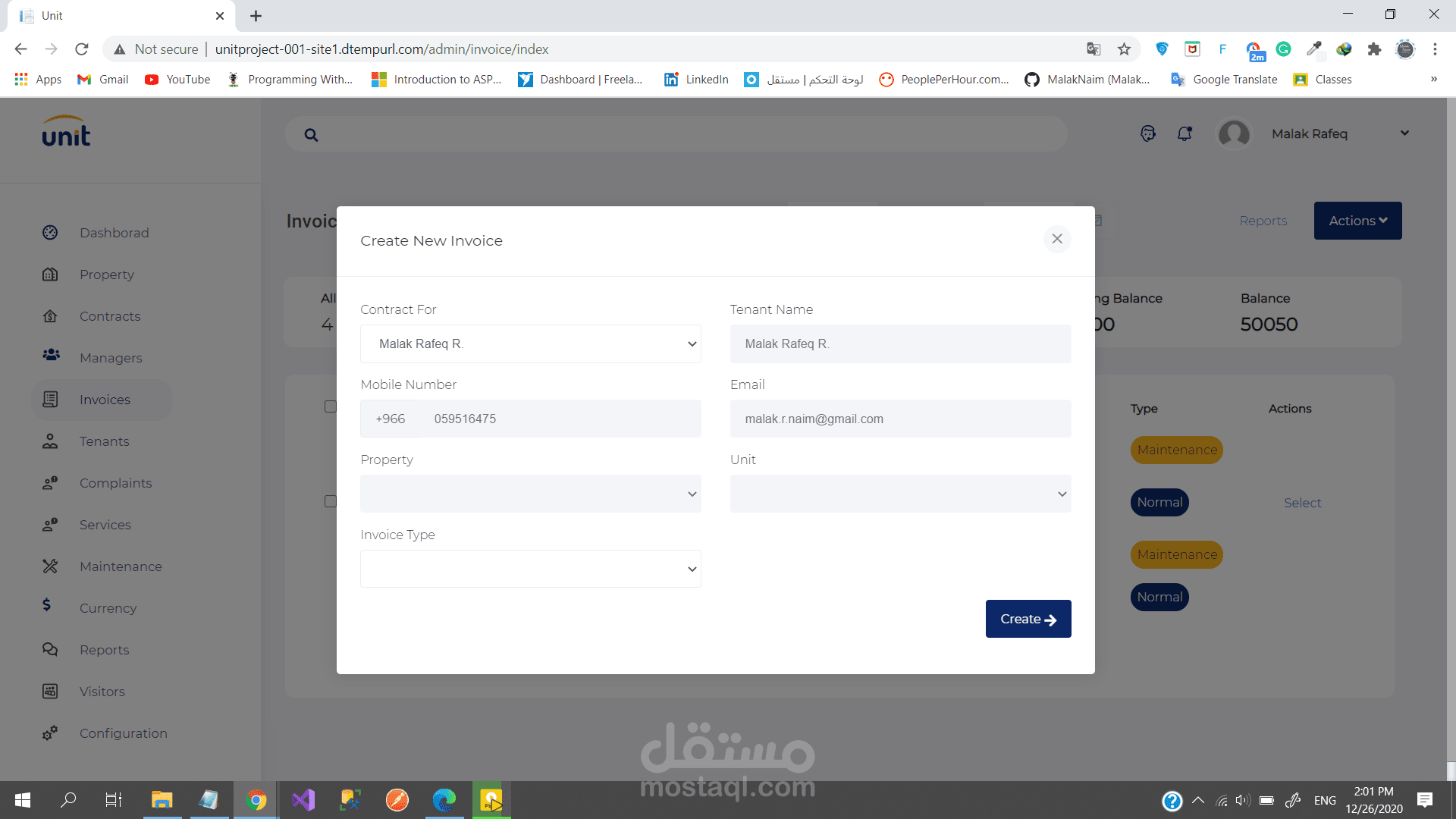
Task: Open the Contract For dropdown
Action: click(530, 344)
